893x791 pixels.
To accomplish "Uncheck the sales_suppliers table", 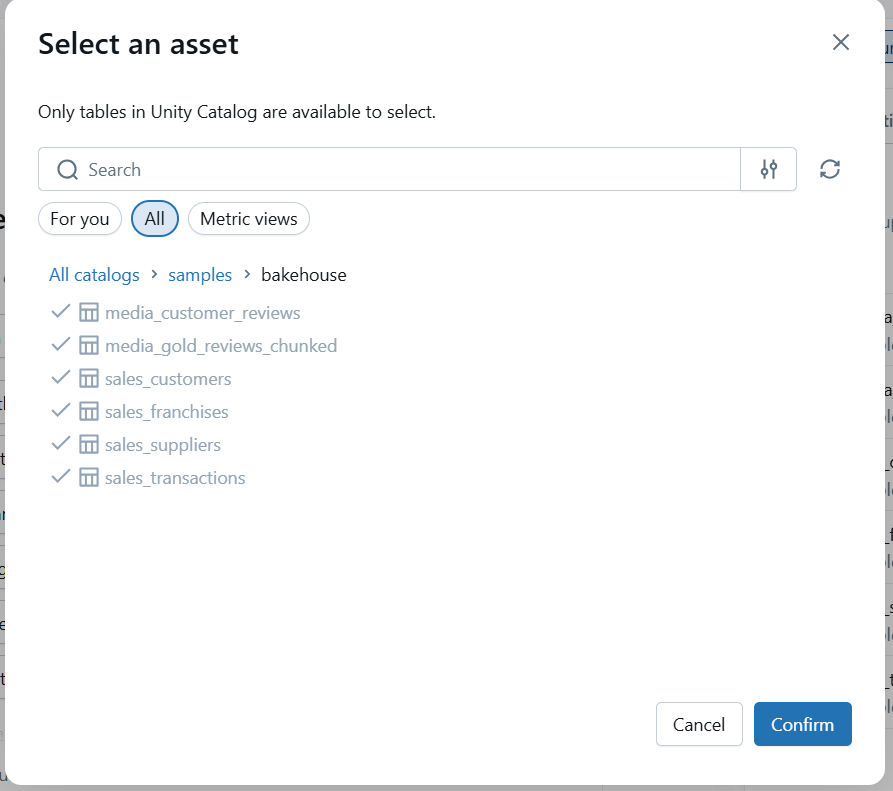I will click(61, 444).
